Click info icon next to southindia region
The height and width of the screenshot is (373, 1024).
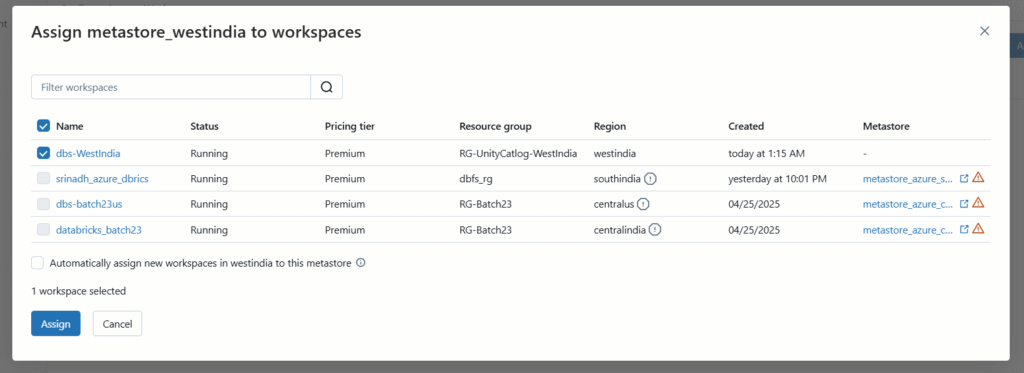point(650,178)
